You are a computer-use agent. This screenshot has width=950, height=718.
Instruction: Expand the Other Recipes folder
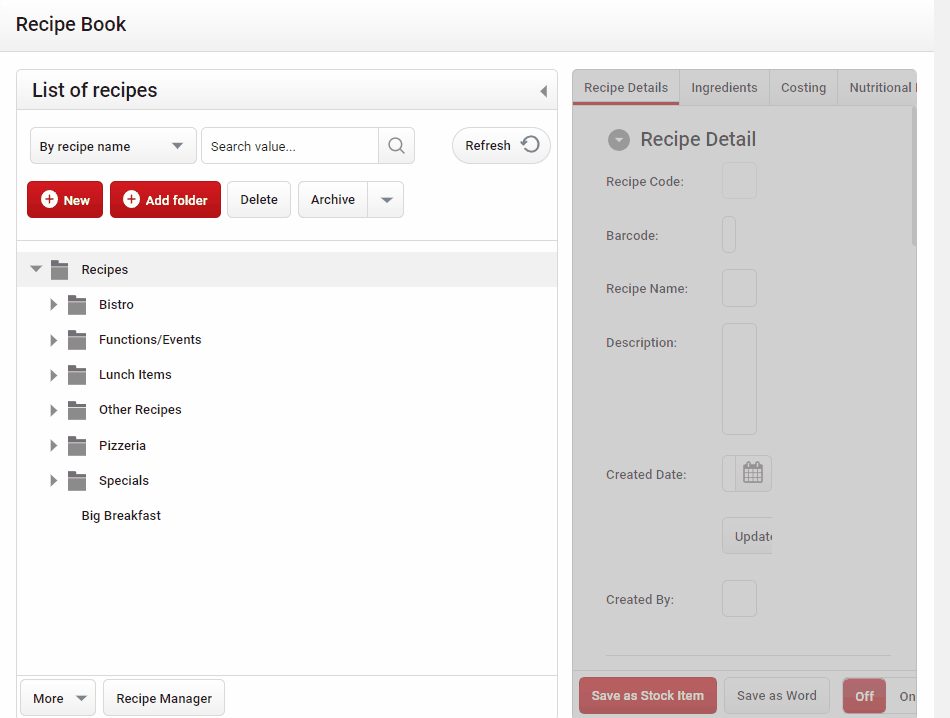53,410
